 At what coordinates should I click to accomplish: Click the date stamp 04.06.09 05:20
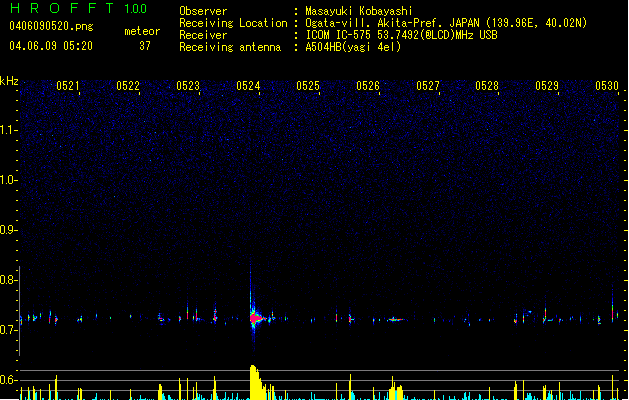[51, 46]
